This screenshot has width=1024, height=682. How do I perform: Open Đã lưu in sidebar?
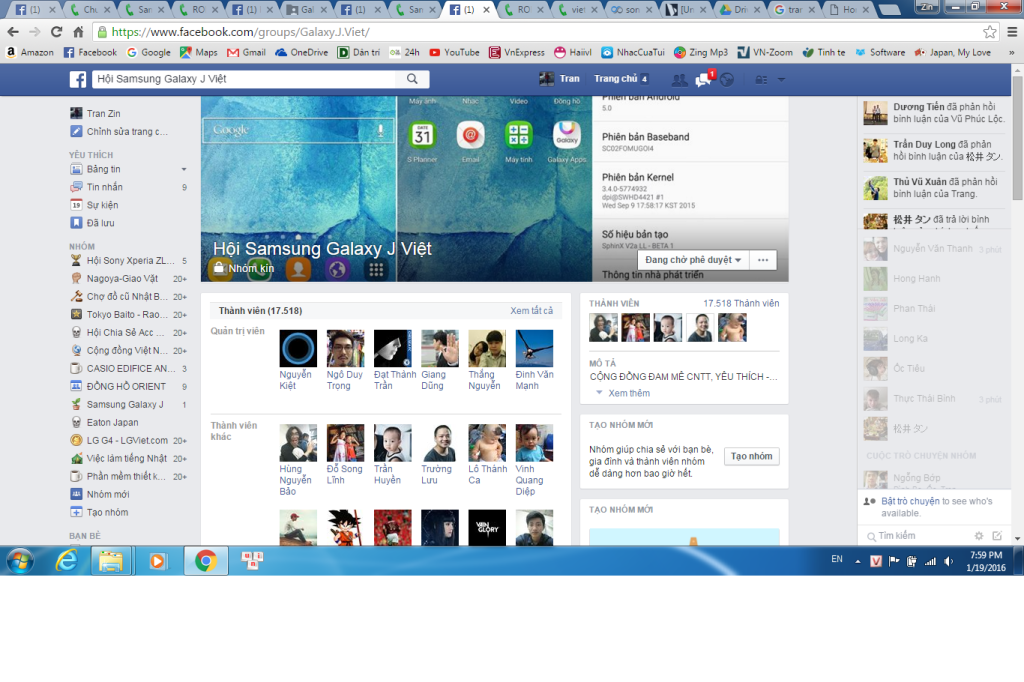(x=92, y=223)
